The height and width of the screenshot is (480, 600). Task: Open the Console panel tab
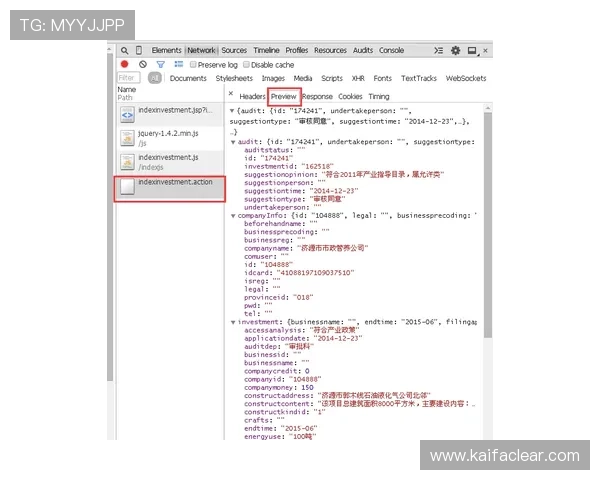point(391,50)
